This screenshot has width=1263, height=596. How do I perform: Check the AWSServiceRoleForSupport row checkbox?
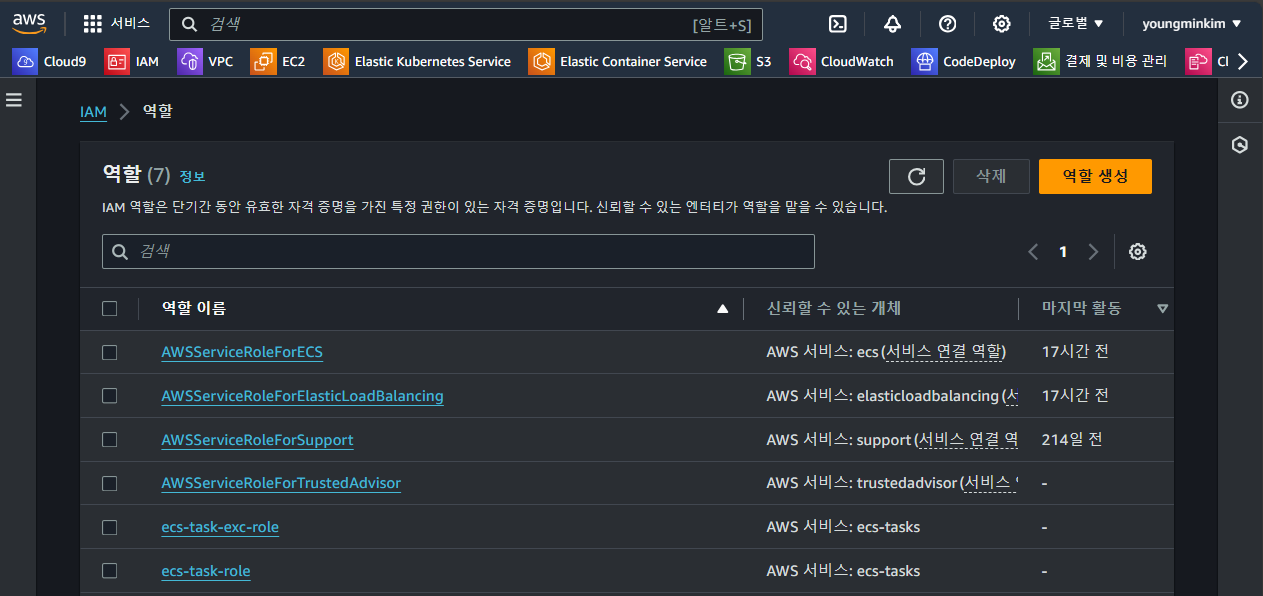(110, 440)
